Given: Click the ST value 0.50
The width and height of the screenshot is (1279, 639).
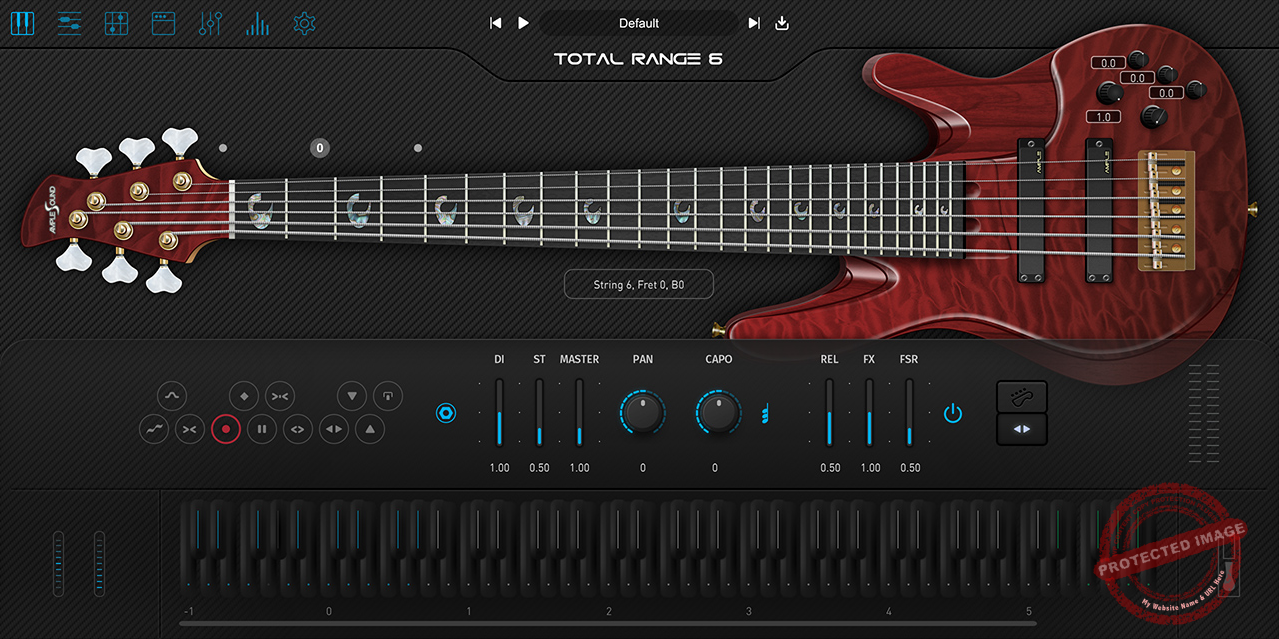Looking at the screenshot, I should click(x=539, y=468).
